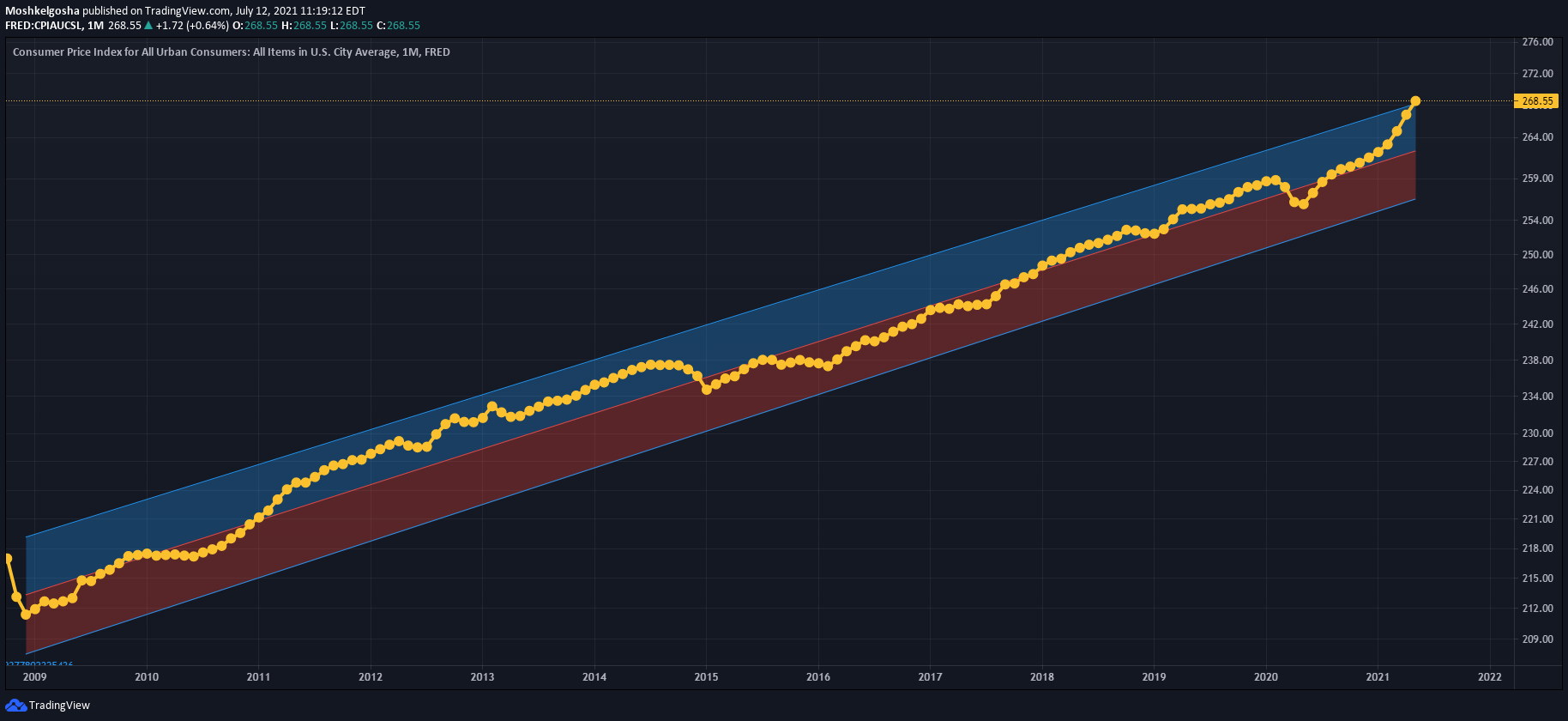This screenshot has width=1568, height=721.
Task: Click the 2017 year label on axis
Action: (930, 677)
